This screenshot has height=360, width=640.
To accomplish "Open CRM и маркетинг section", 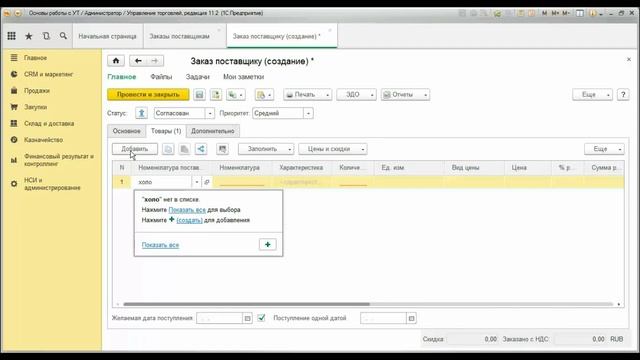I will tap(49, 74).
